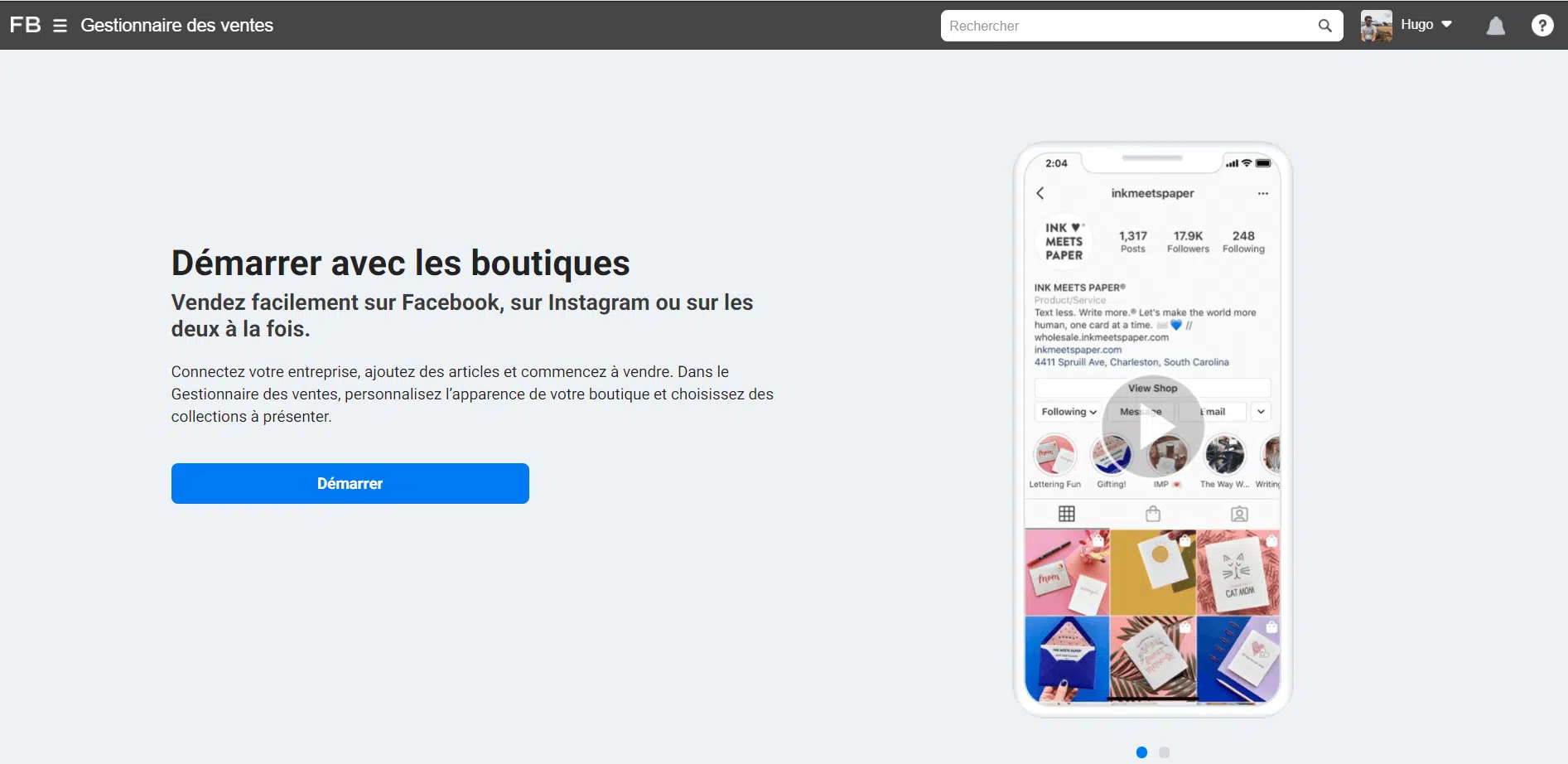Select the first carousel dot indicator
Image resolution: width=1568 pixels, height=764 pixels.
[1141, 752]
